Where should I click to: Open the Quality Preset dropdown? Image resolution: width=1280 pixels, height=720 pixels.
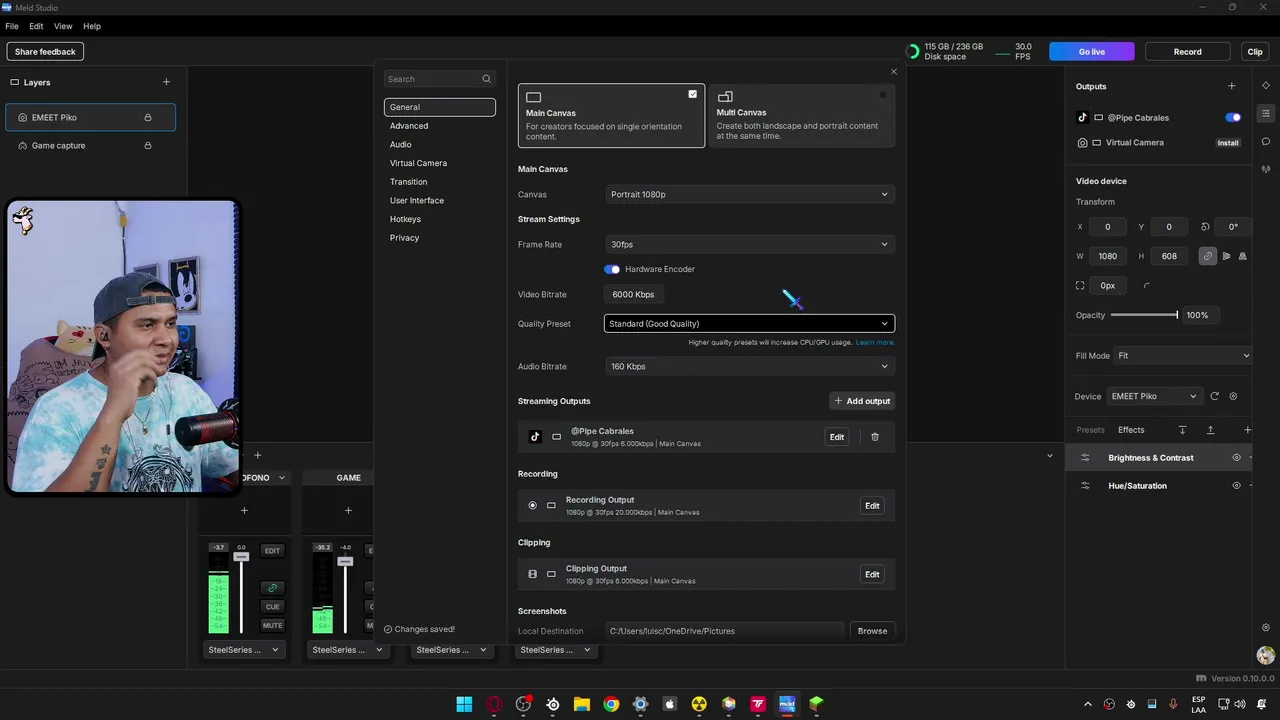749,324
